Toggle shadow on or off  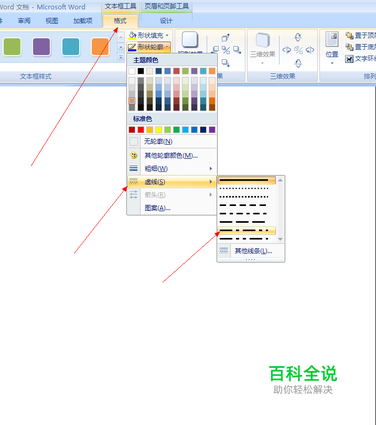pos(226,50)
